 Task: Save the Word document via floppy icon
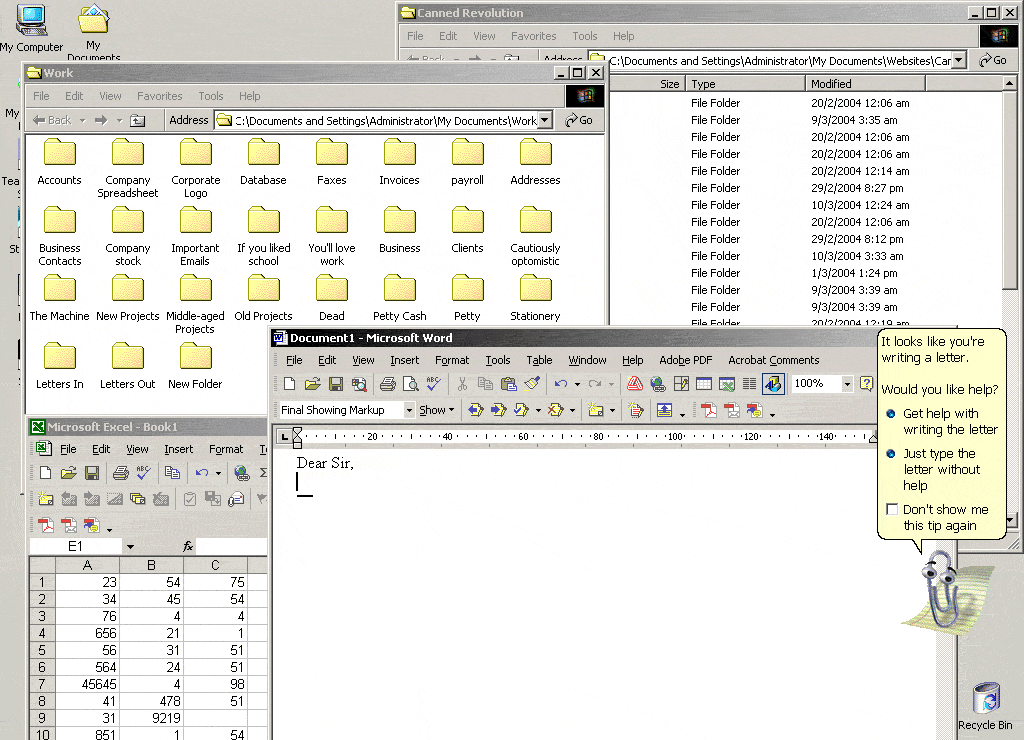(336, 384)
